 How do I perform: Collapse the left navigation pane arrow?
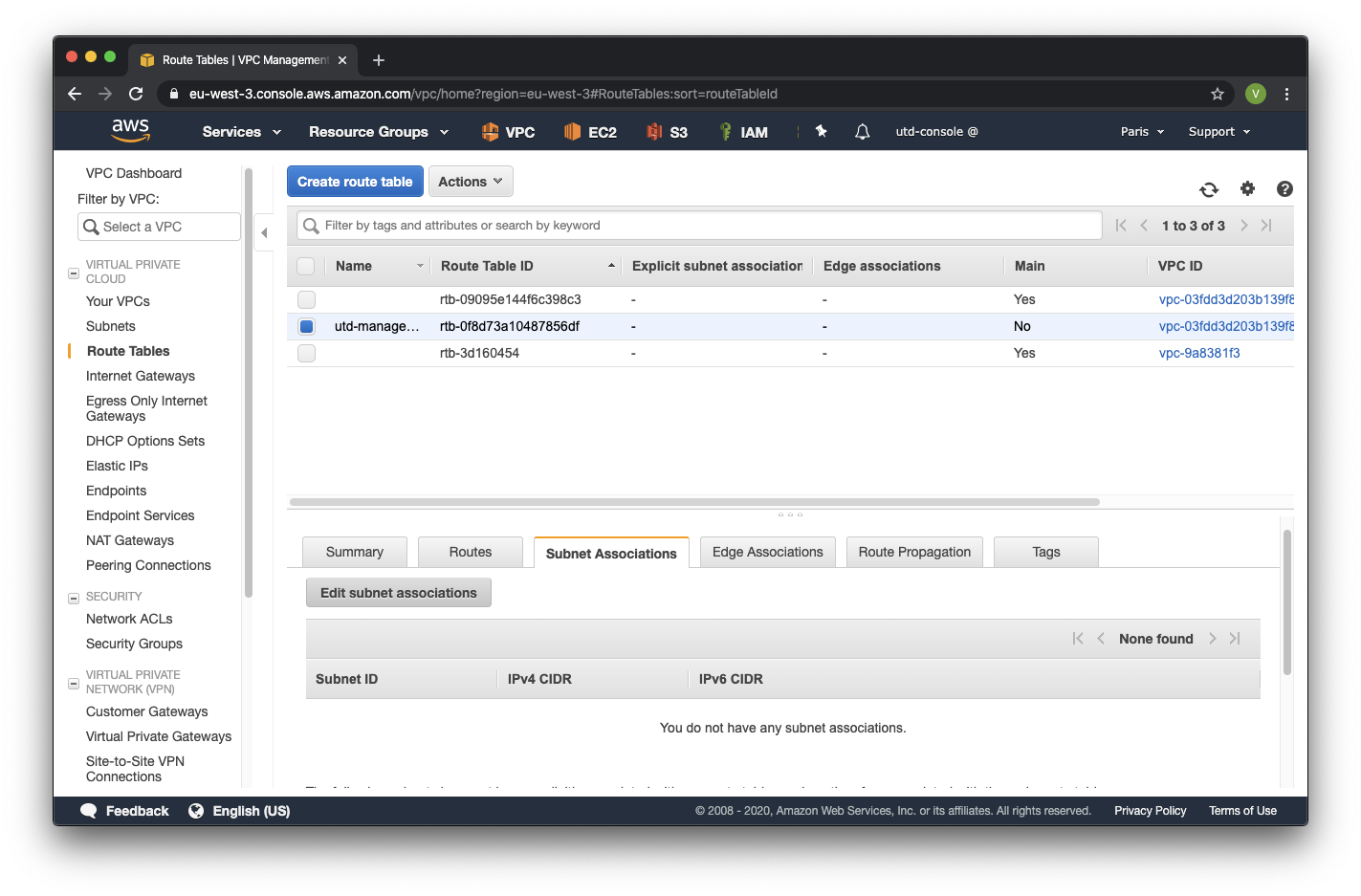pos(264,232)
